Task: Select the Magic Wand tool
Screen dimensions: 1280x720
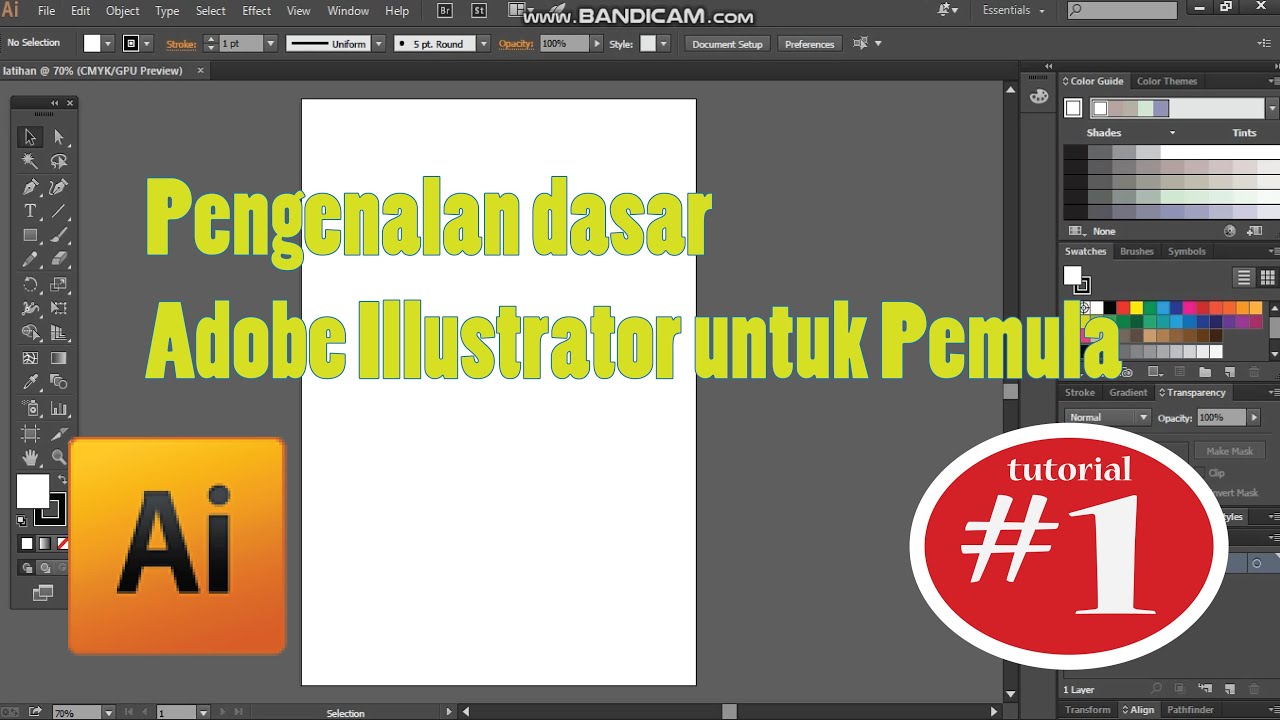Action: (x=31, y=161)
